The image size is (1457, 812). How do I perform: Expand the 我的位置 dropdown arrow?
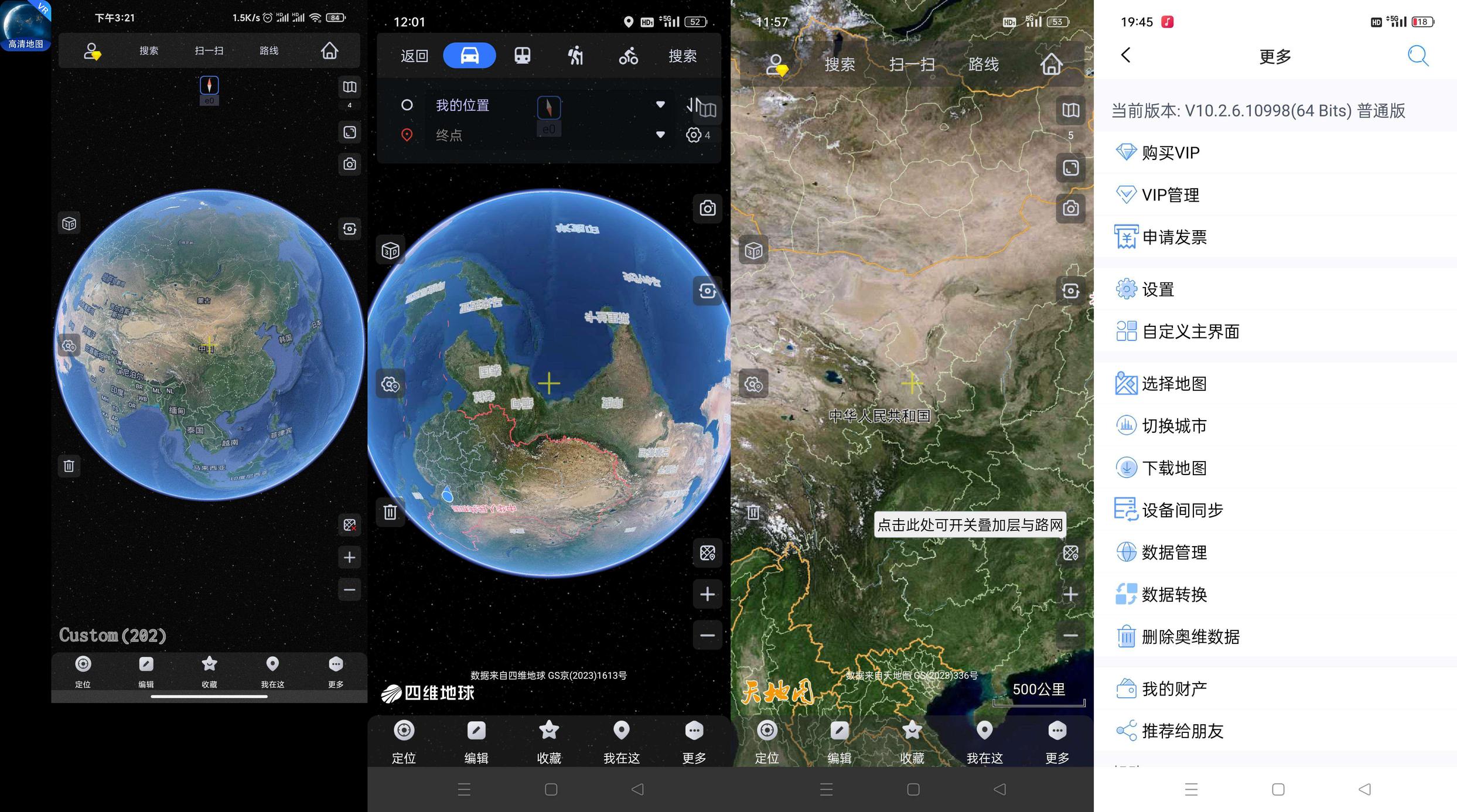pyautogui.click(x=660, y=105)
